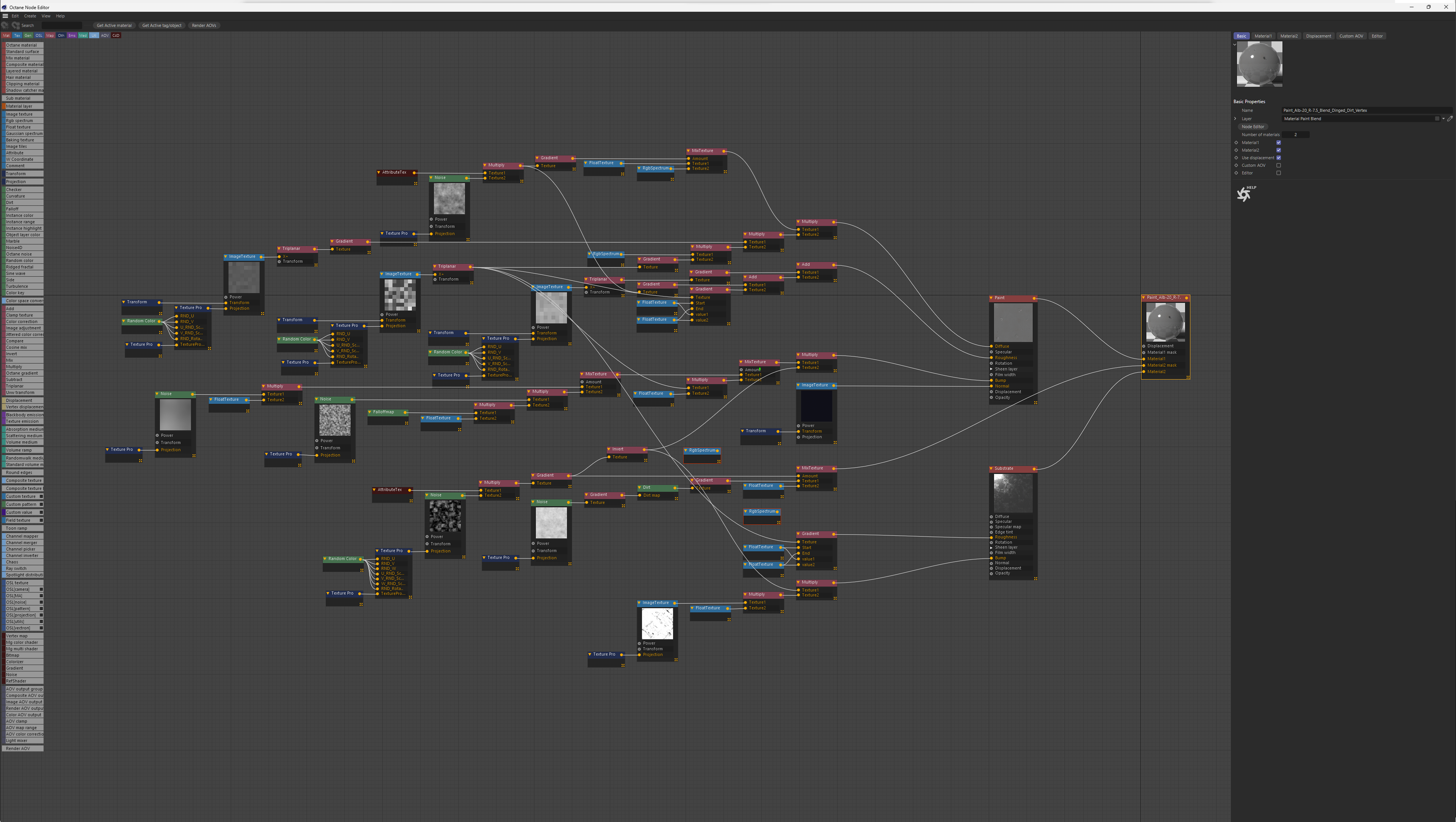Viewport: 1456px width, 822px height.
Task: Click the Material1 keyframe diamond icon
Action: tap(1236, 143)
